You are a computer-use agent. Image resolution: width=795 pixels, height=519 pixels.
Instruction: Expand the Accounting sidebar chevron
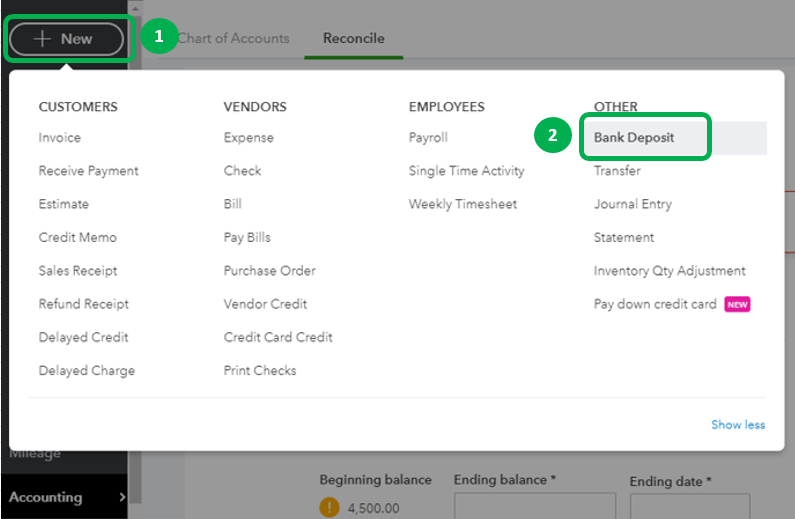(x=122, y=497)
